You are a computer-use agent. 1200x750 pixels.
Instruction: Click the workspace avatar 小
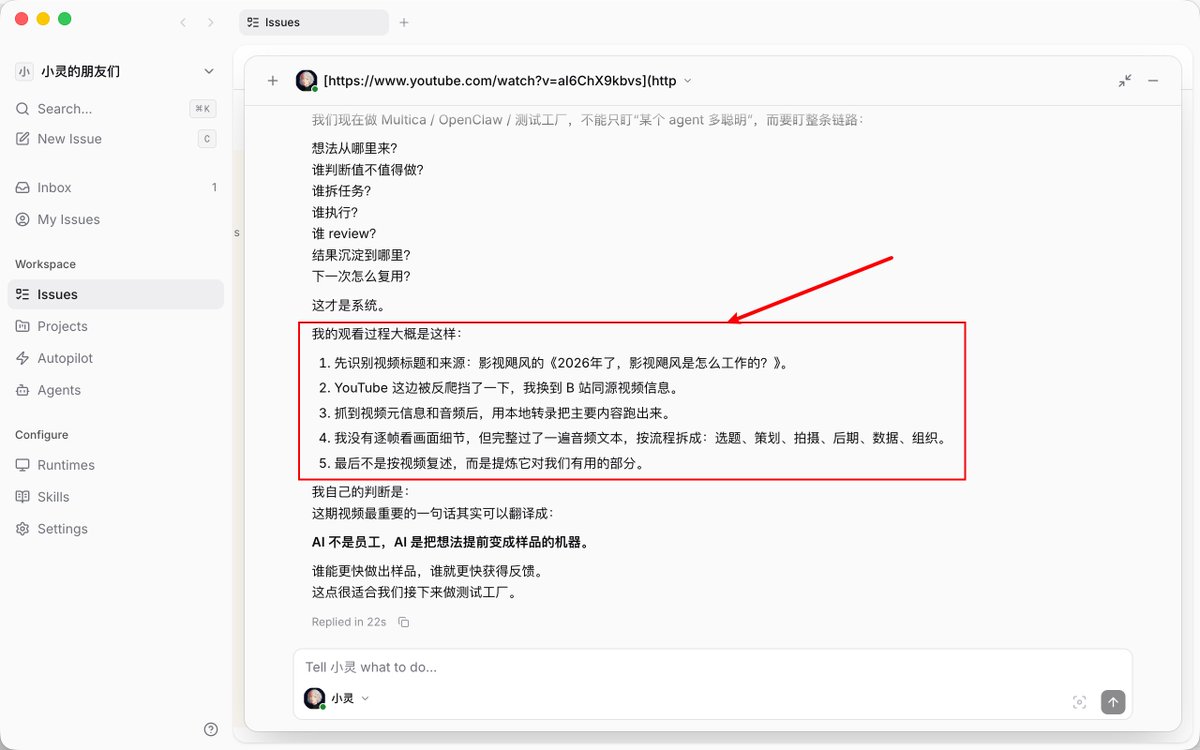pos(24,71)
